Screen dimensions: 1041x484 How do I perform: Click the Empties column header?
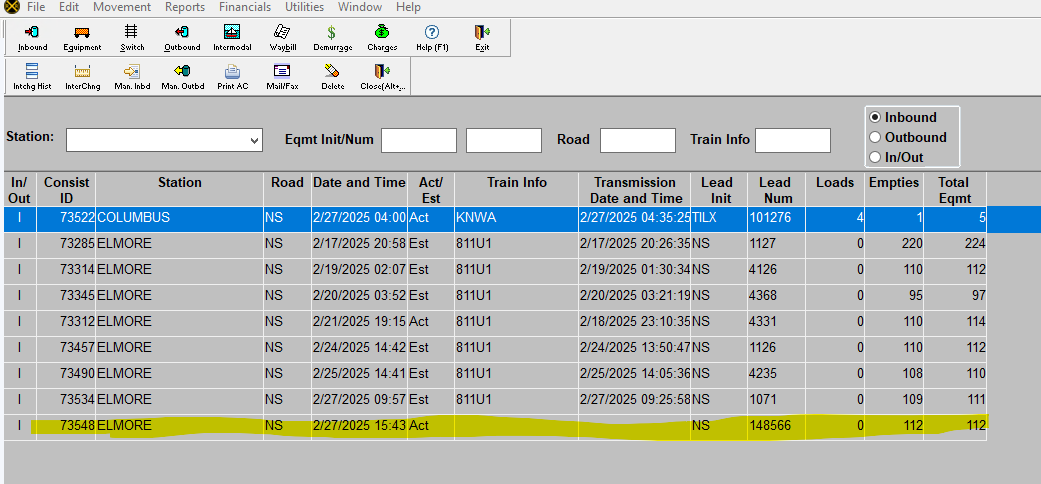(x=894, y=190)
